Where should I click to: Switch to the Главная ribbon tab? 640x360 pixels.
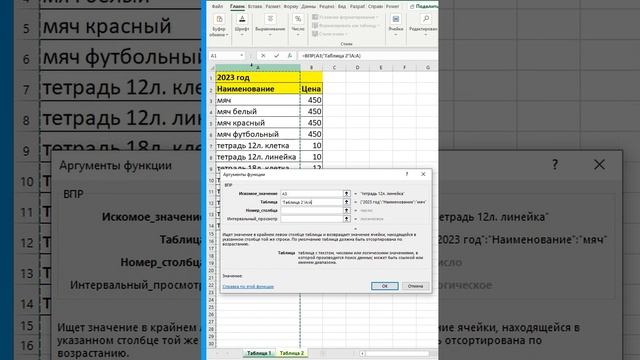coord(237,7)
